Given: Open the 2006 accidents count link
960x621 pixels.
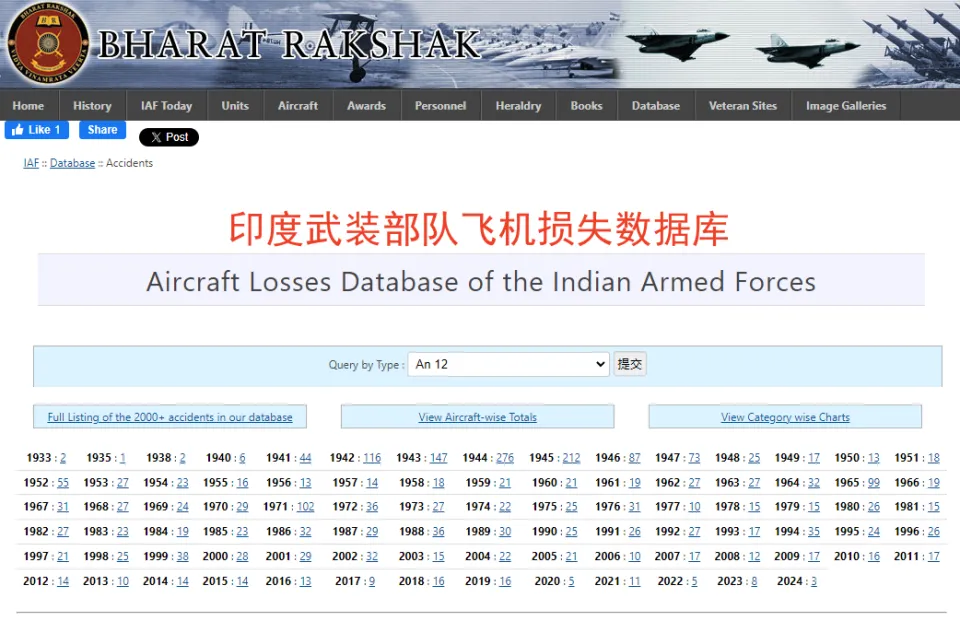Looking at the screenshot, I should pos(634,556).
